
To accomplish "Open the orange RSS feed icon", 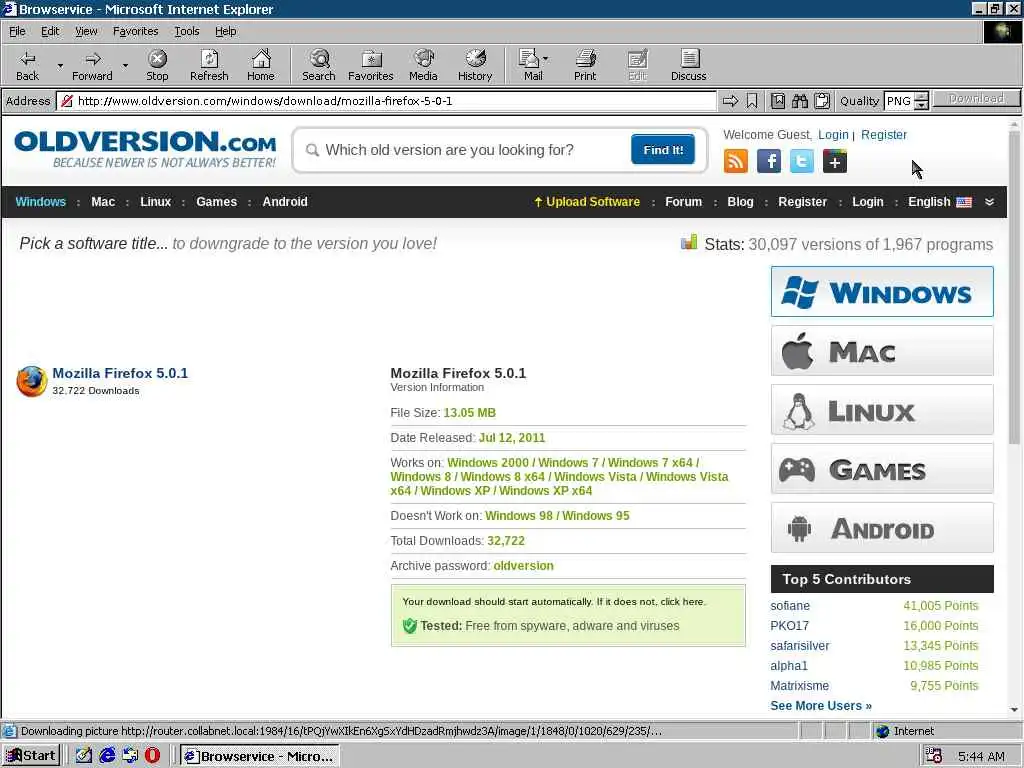I will tap(736, 161).
